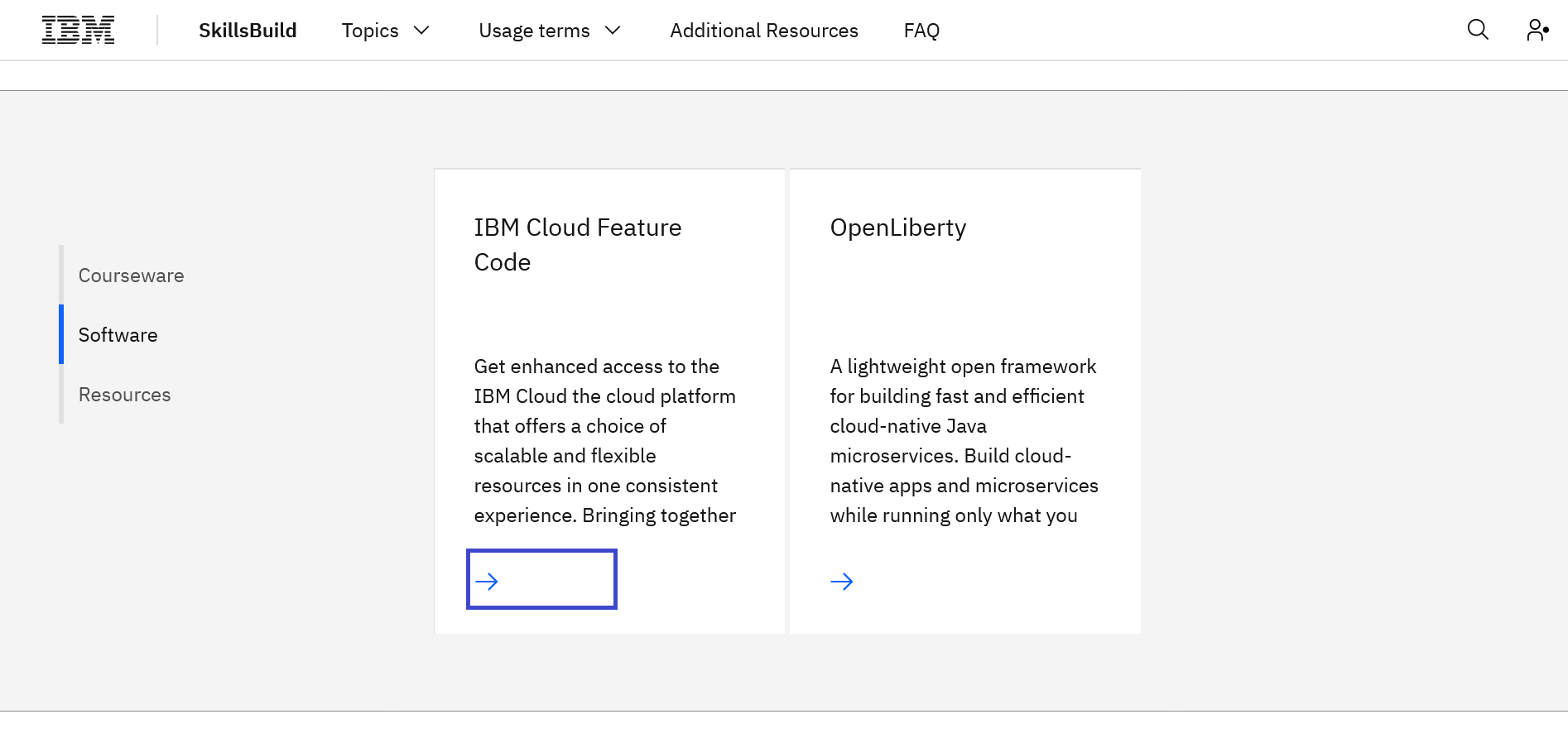The image size is (1568, 738).
Task: Click the IBM logo
Action: pyautogui.click(x=79, y=30)
